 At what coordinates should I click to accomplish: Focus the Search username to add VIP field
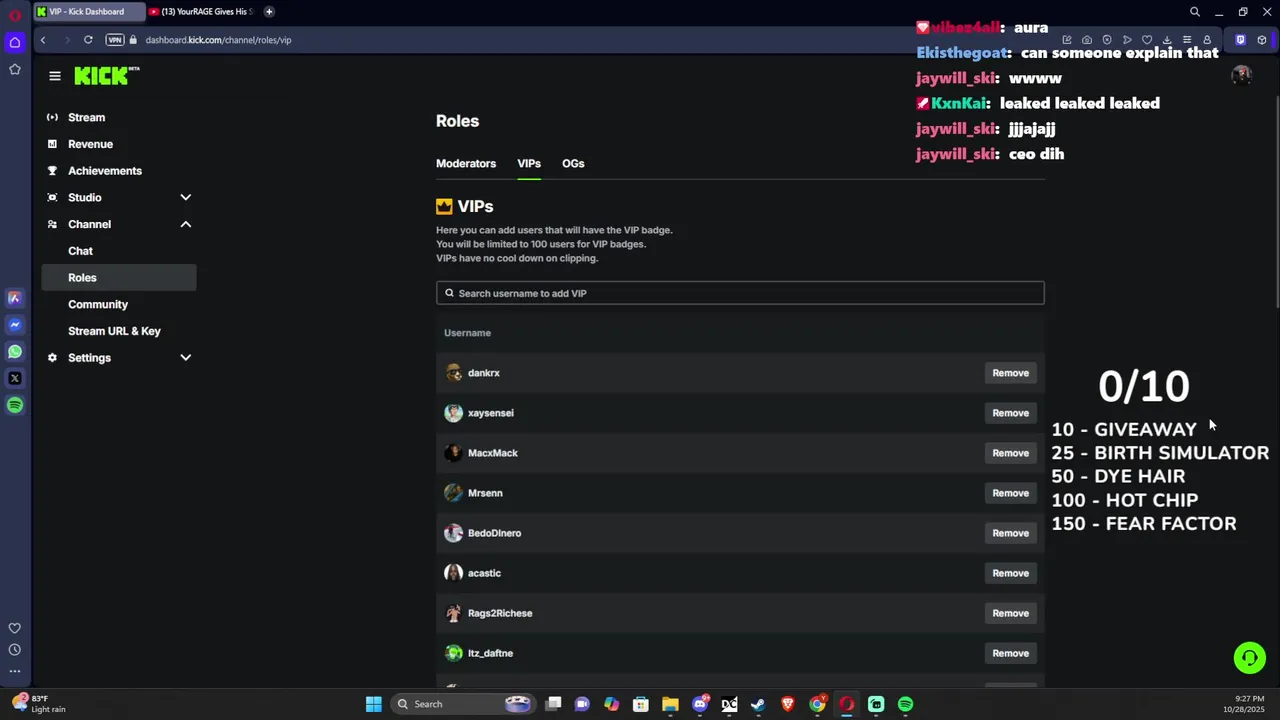coord(740,293)
